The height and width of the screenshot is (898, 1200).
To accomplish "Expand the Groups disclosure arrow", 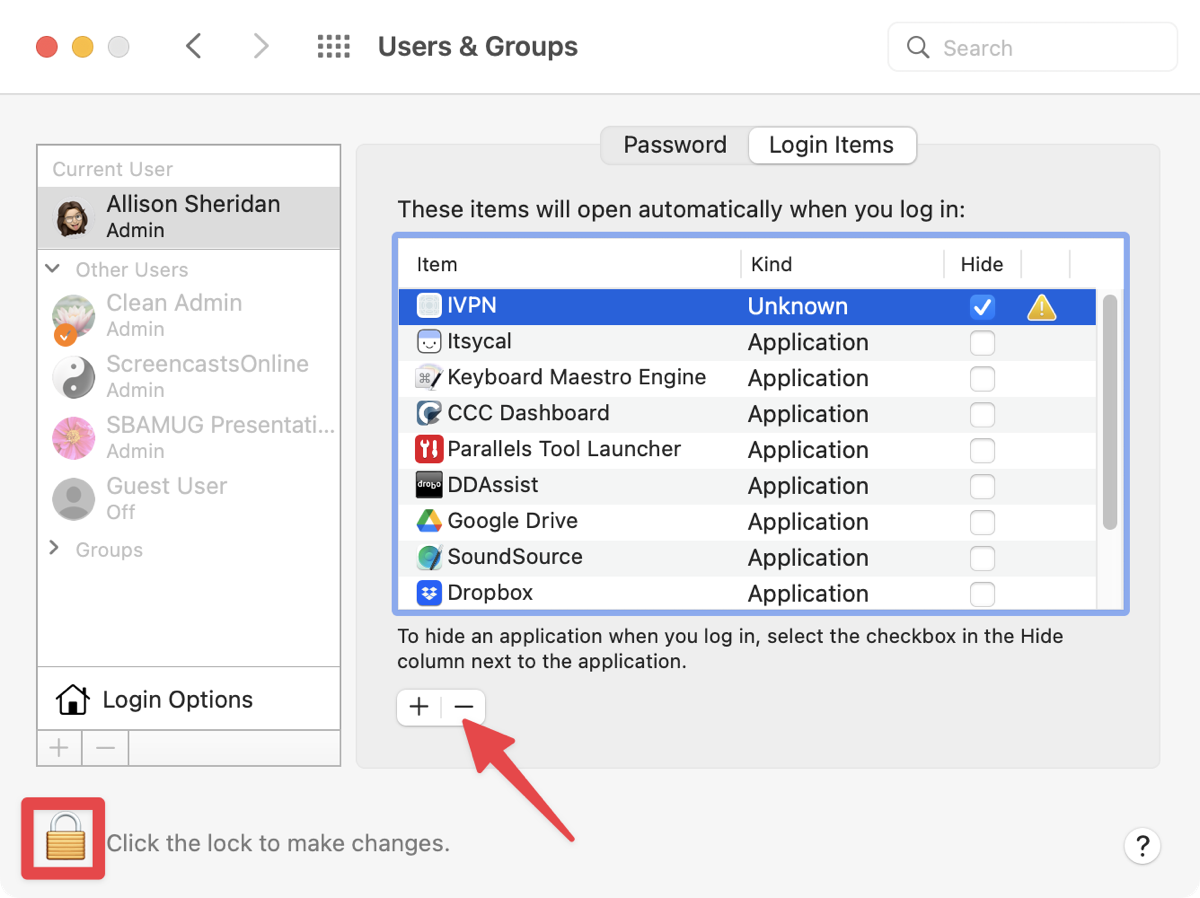I will (x=53, y=549).
